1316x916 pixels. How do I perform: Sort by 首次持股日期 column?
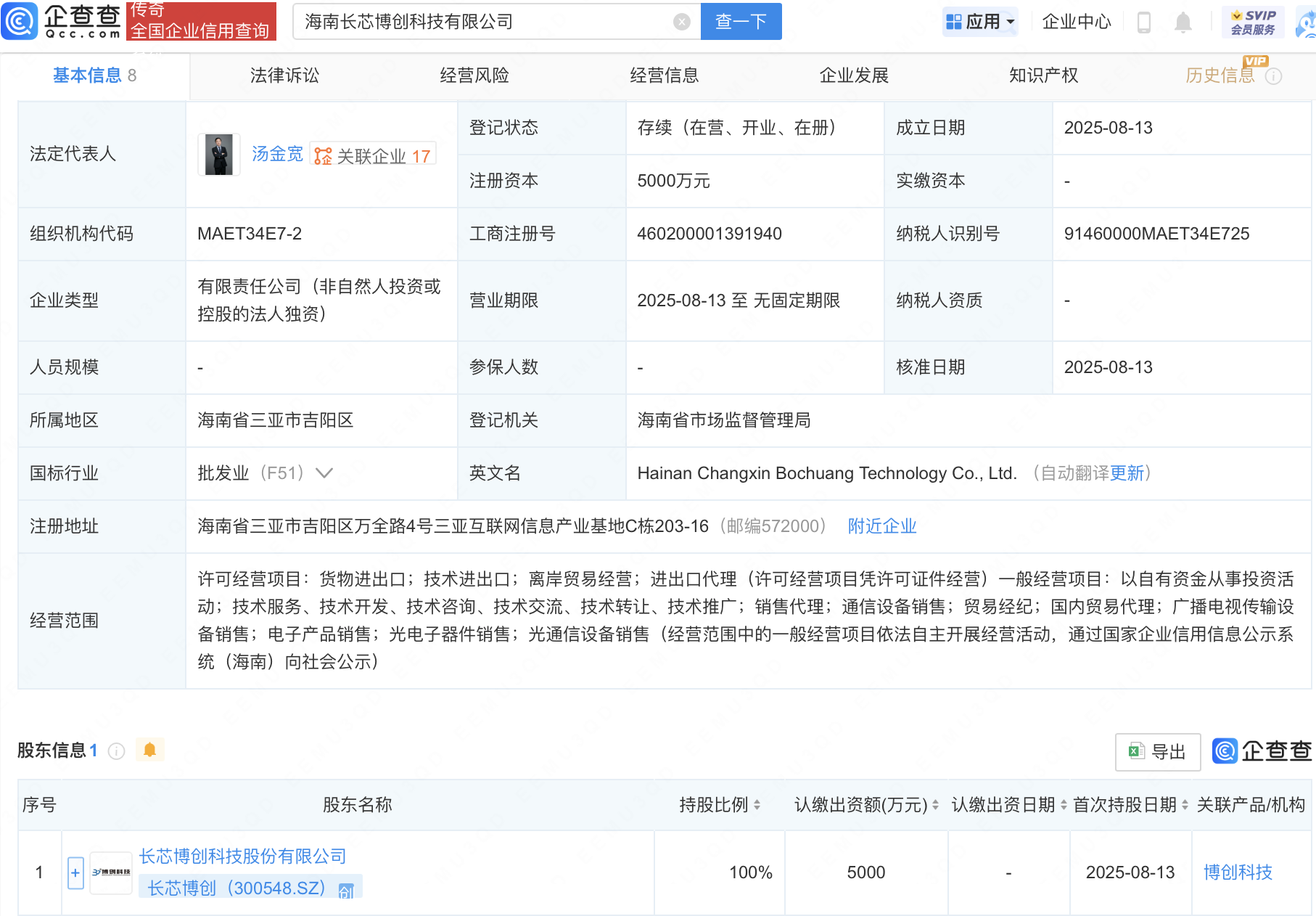point(1185,805)
